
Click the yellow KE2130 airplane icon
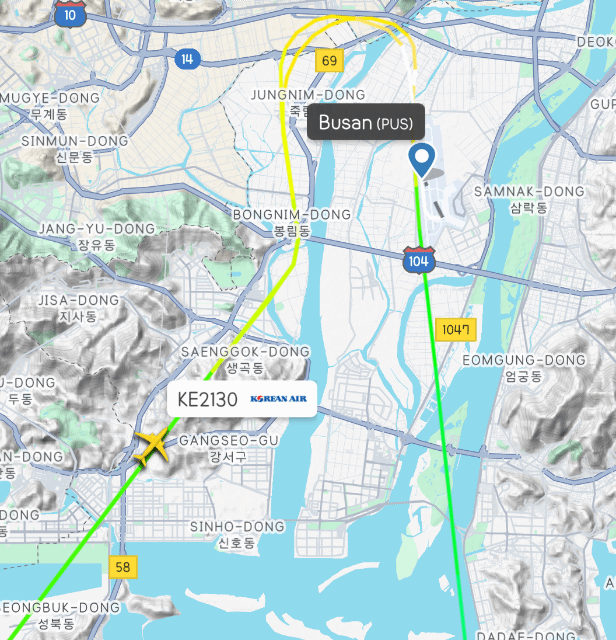click(x=152, y=446)
